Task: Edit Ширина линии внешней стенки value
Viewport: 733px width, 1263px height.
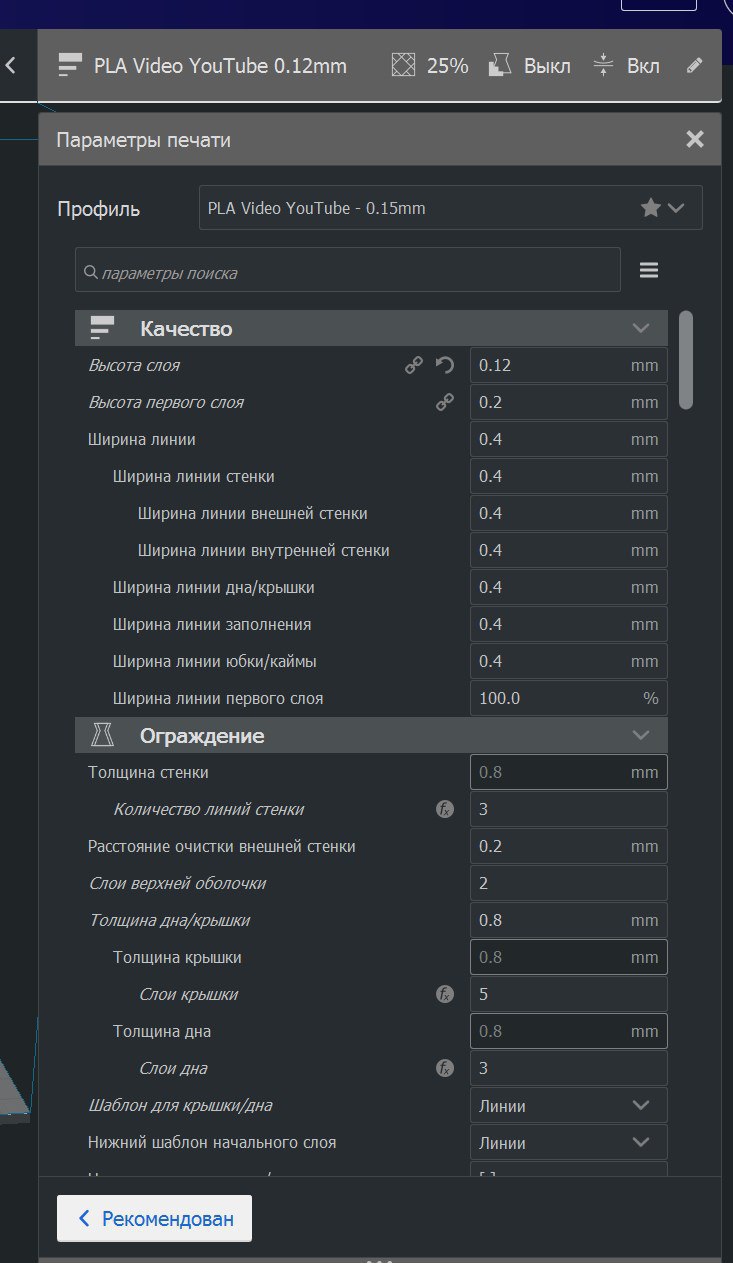Action: pyautogui.click(x=569, y=513)
